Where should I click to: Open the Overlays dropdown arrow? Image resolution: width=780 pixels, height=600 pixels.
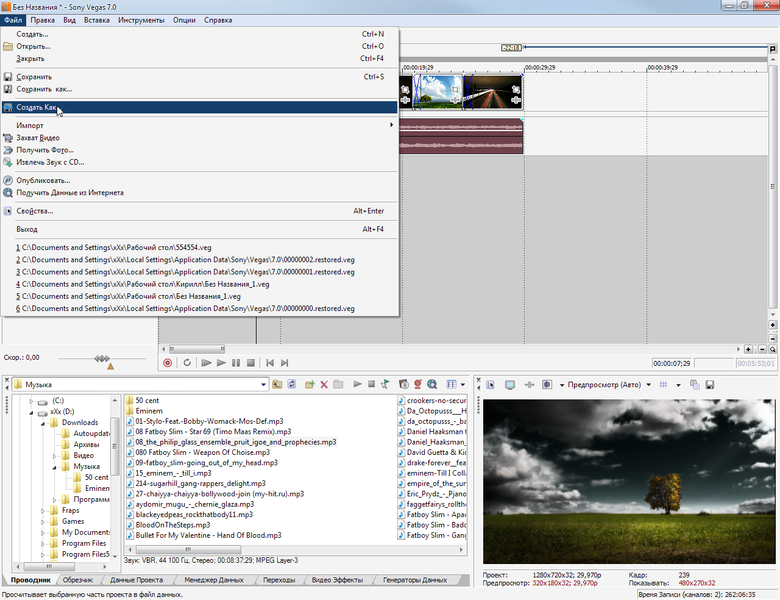tap(678, 385)
